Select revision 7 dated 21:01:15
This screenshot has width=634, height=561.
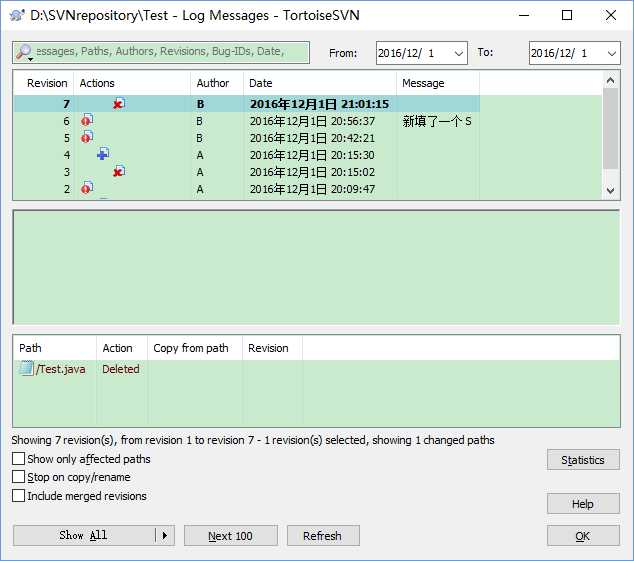point(247,104)
